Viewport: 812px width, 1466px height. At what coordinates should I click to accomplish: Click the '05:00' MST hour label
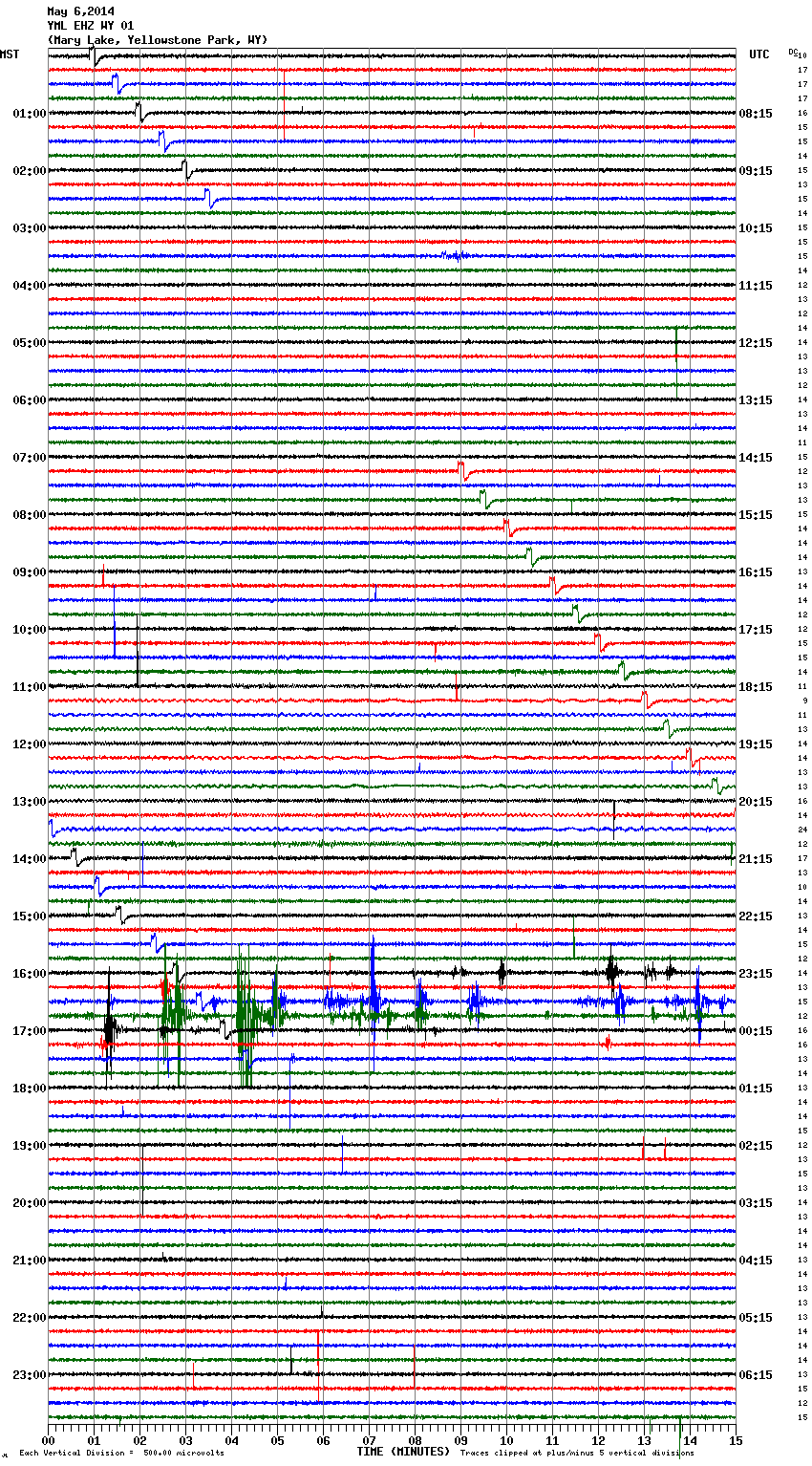29,343
